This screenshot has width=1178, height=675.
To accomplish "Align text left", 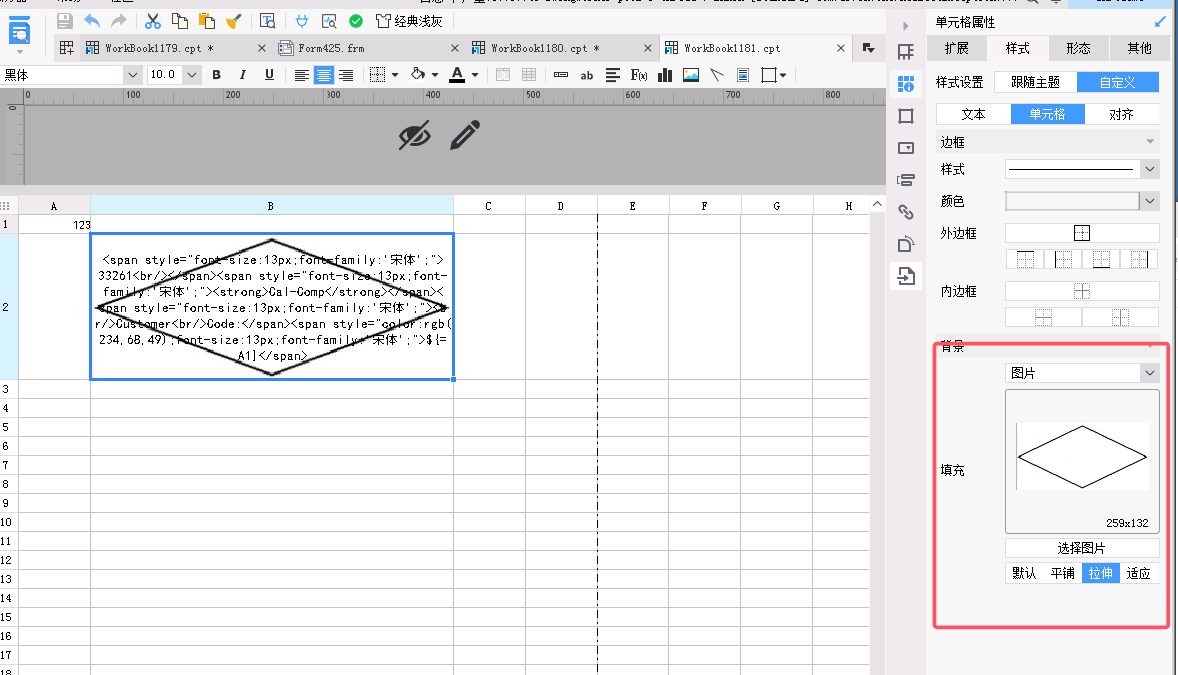I will (301, 74).
